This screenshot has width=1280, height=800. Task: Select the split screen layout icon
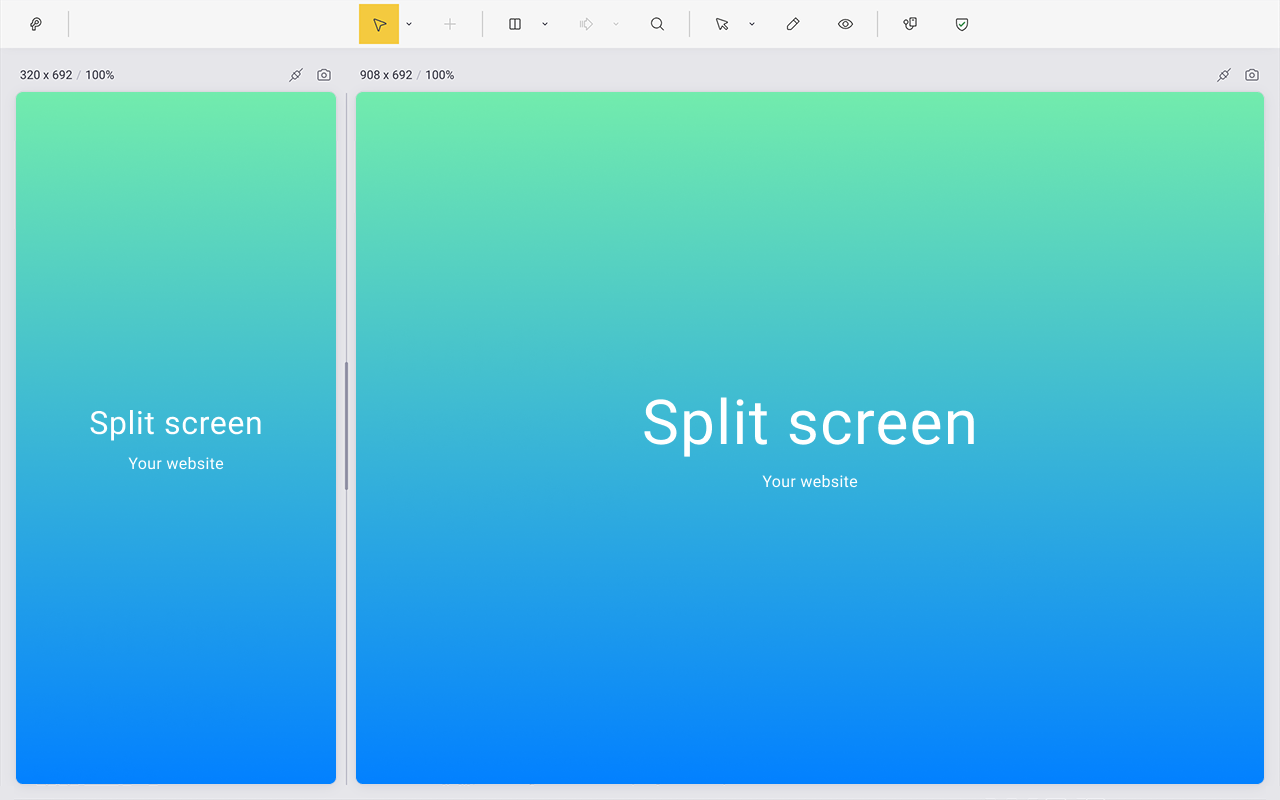515,24
